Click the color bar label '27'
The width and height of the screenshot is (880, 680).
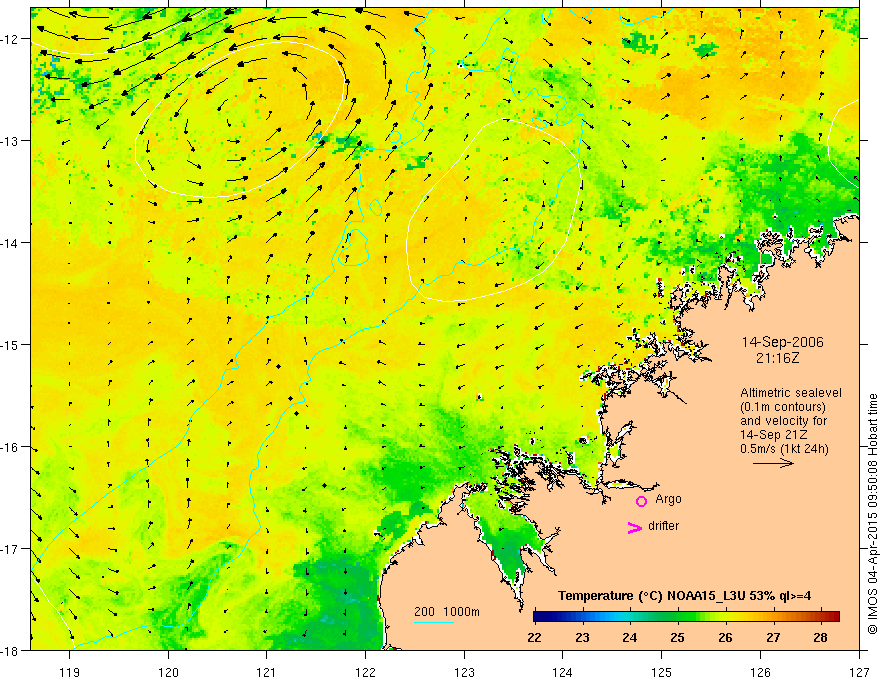773,638
